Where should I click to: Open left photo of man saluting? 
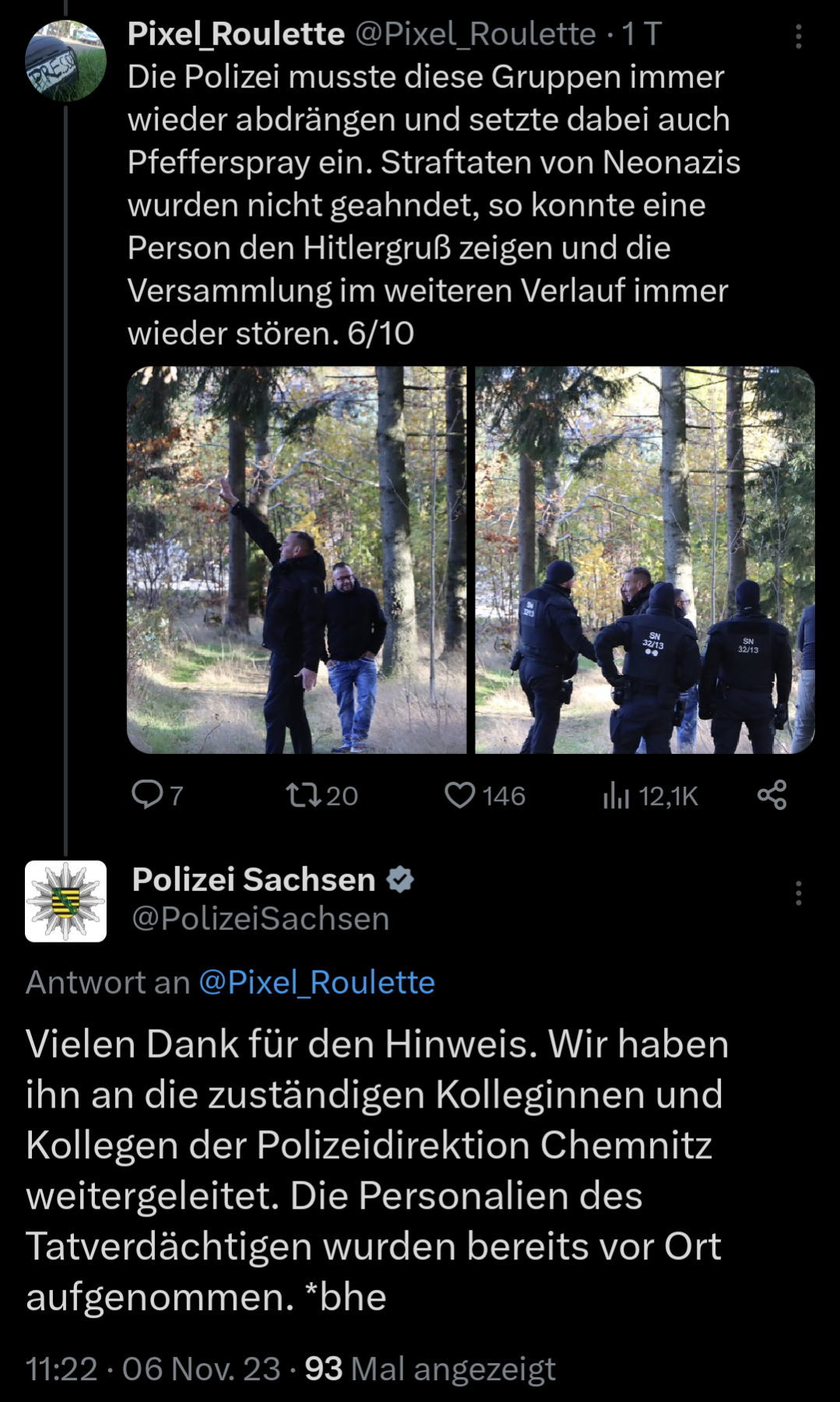[297, 559]
